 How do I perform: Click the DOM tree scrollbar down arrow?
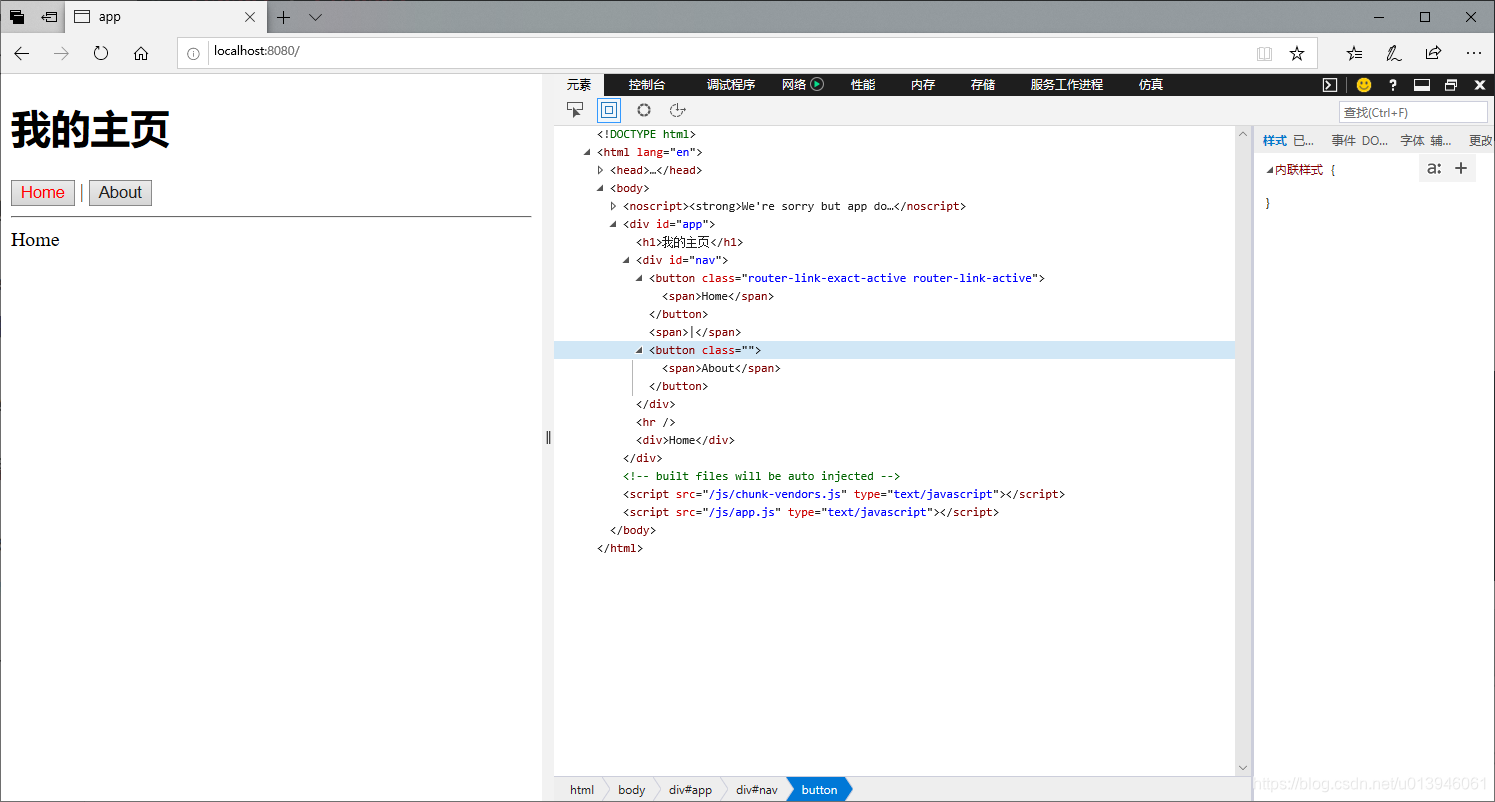[1243, 768]
